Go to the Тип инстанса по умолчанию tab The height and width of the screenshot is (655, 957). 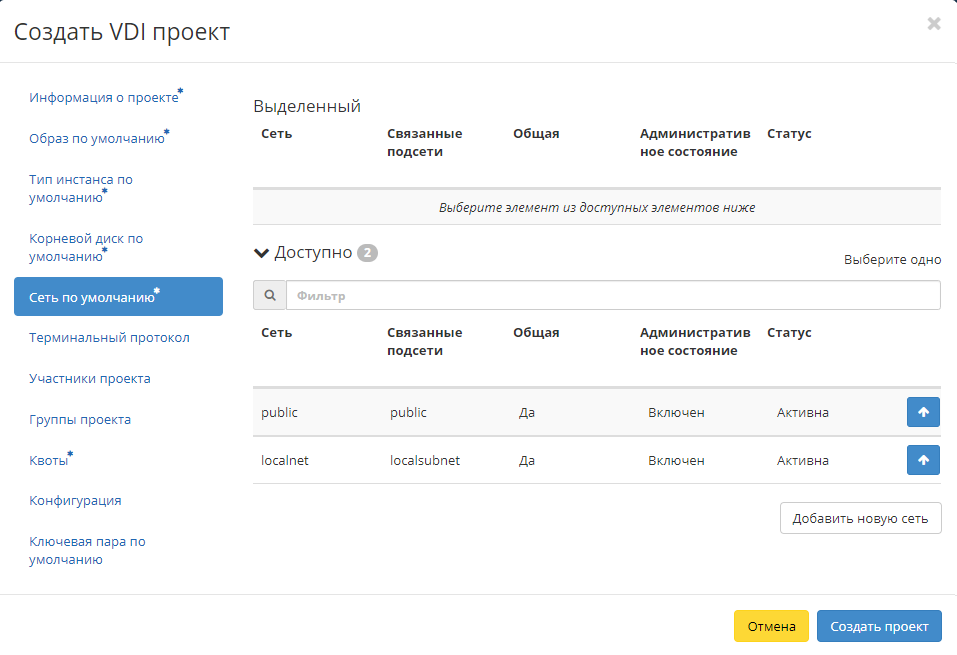[81, 188]
